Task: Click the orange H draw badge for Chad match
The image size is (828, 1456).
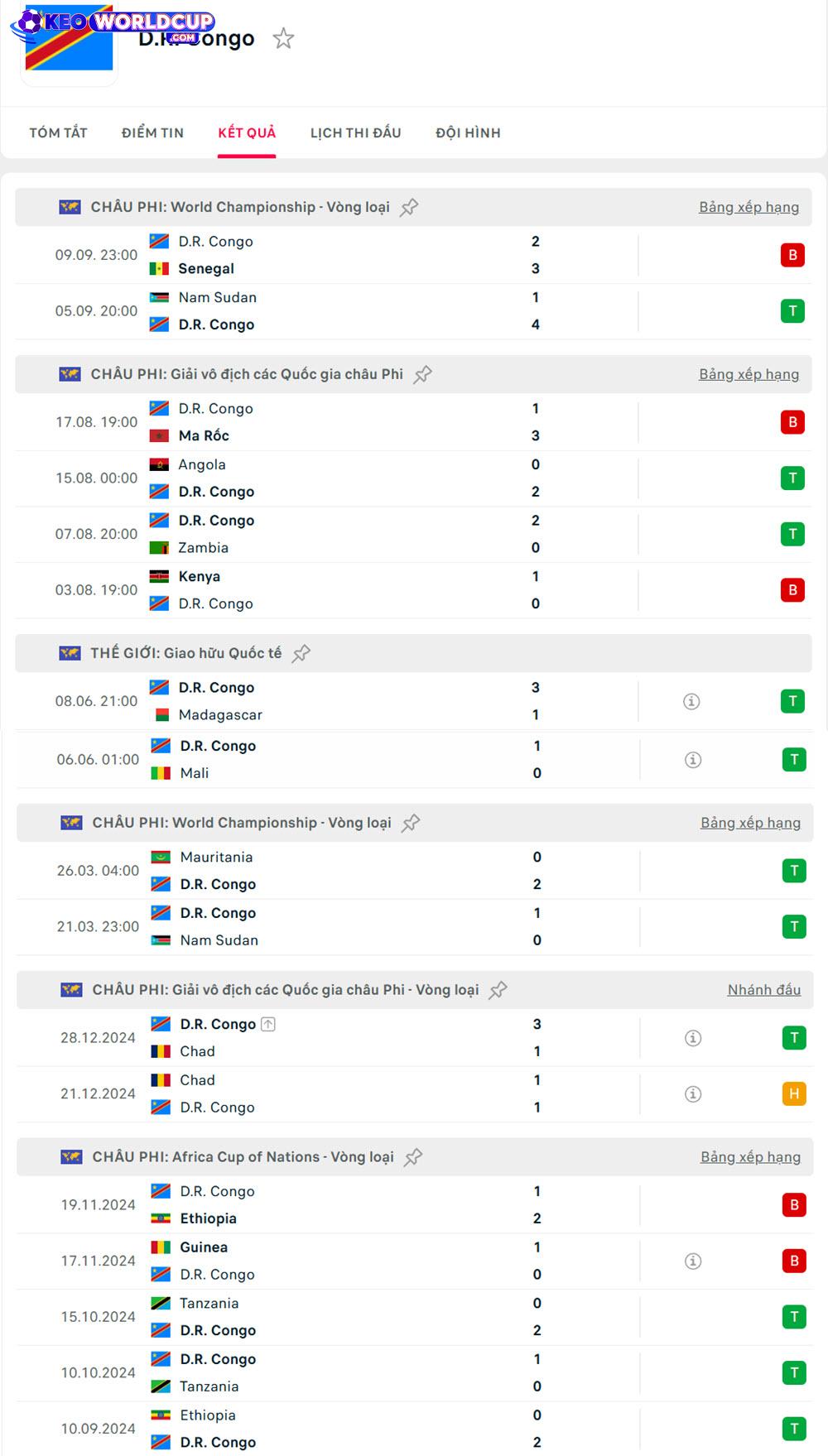Action: pos(794,1094)
